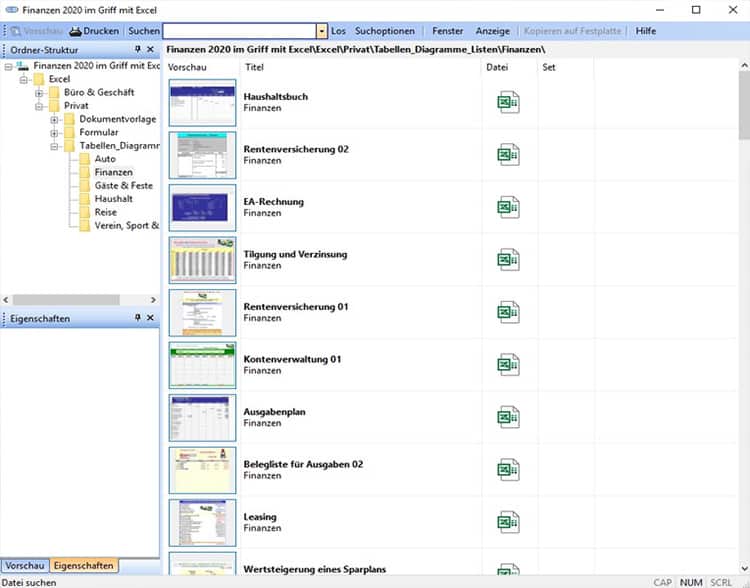This screenshot has width=750, height=588.
Task: Click the Los search button
Action: [x=338, y=31]
